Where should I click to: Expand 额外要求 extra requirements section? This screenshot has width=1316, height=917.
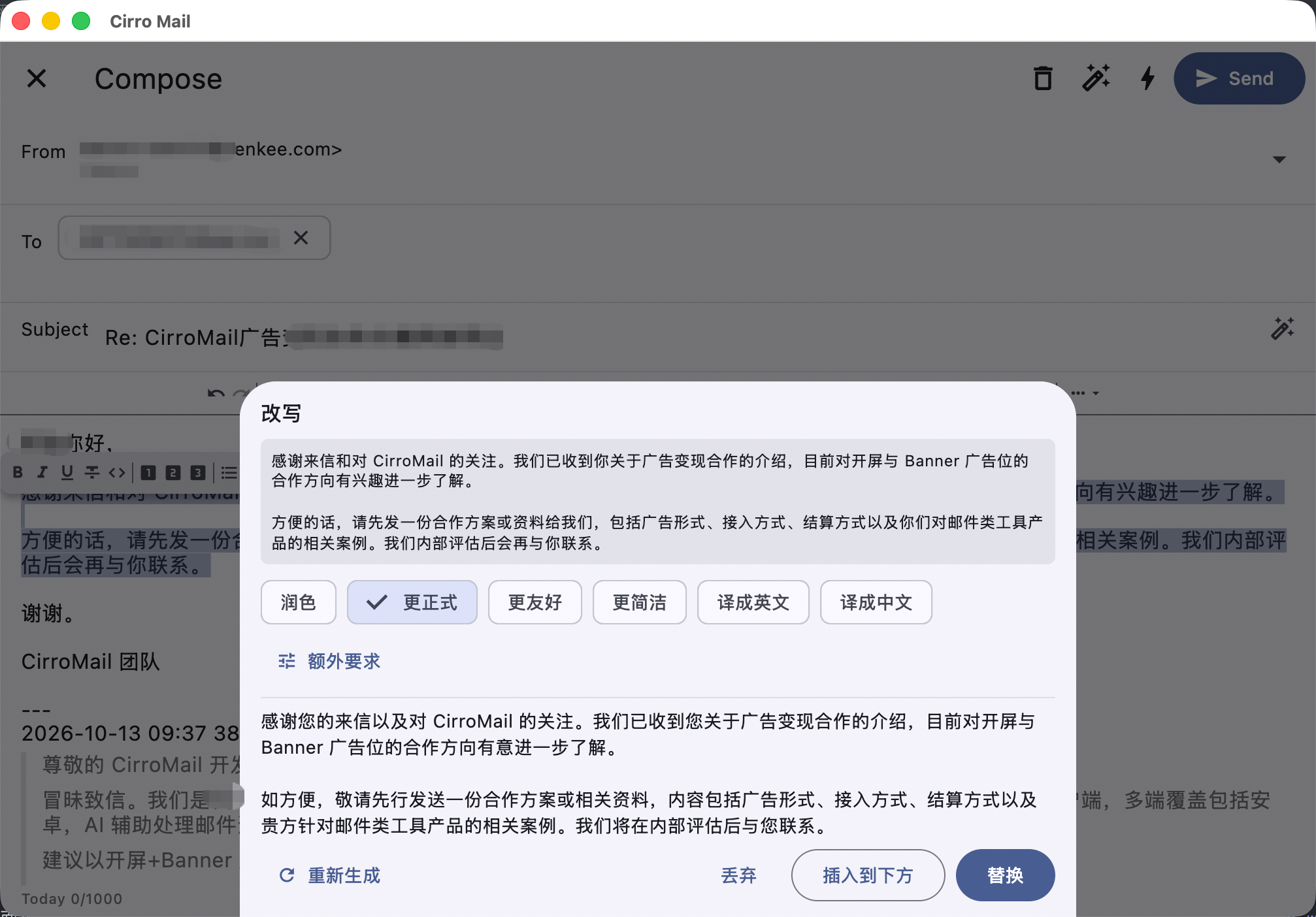pyautogui.click(x=329, y=661)
